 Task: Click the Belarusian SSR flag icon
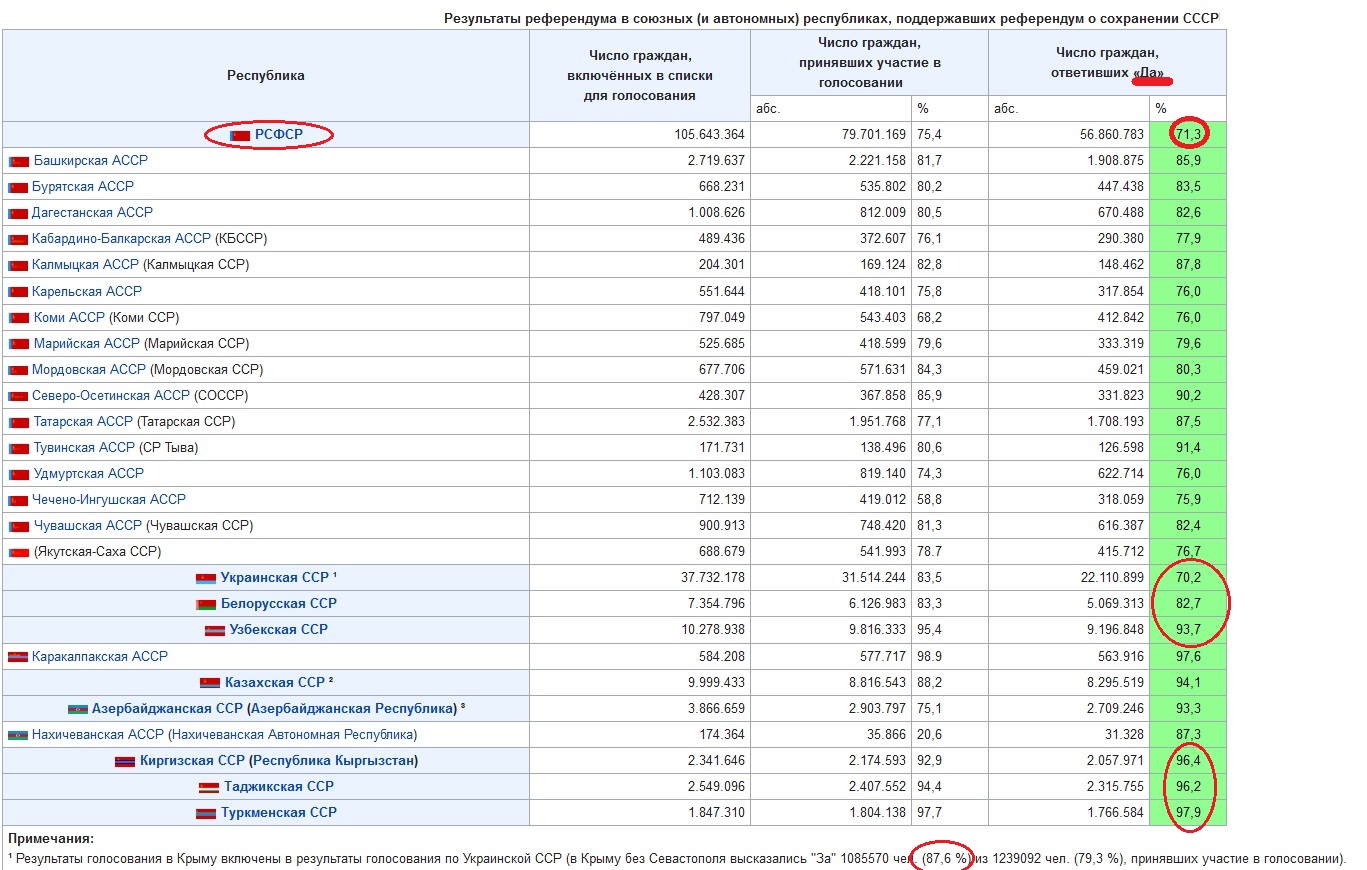[206, 604]
